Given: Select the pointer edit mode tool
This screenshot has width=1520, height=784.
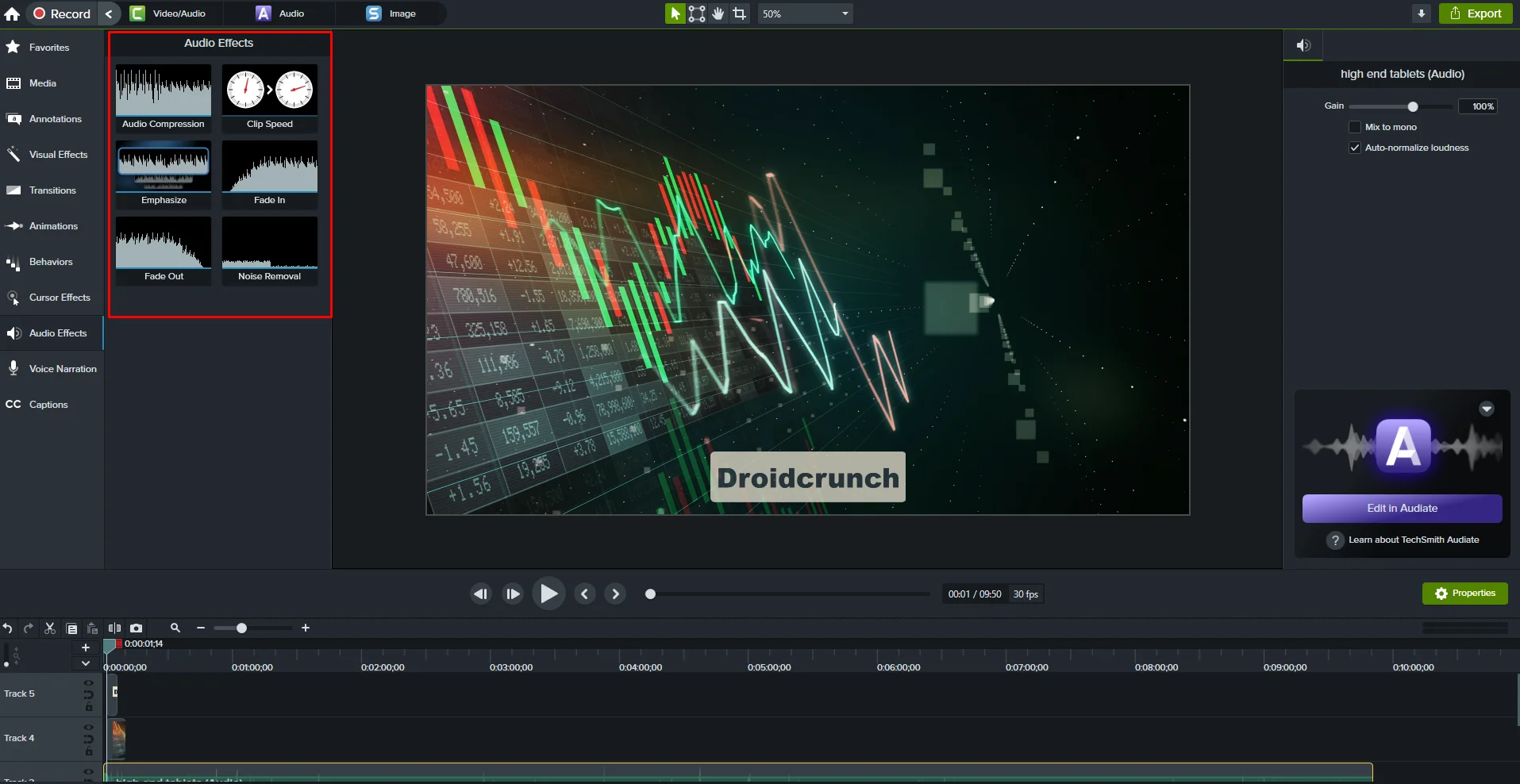Looking at the screenshot, I should point(675,13).
